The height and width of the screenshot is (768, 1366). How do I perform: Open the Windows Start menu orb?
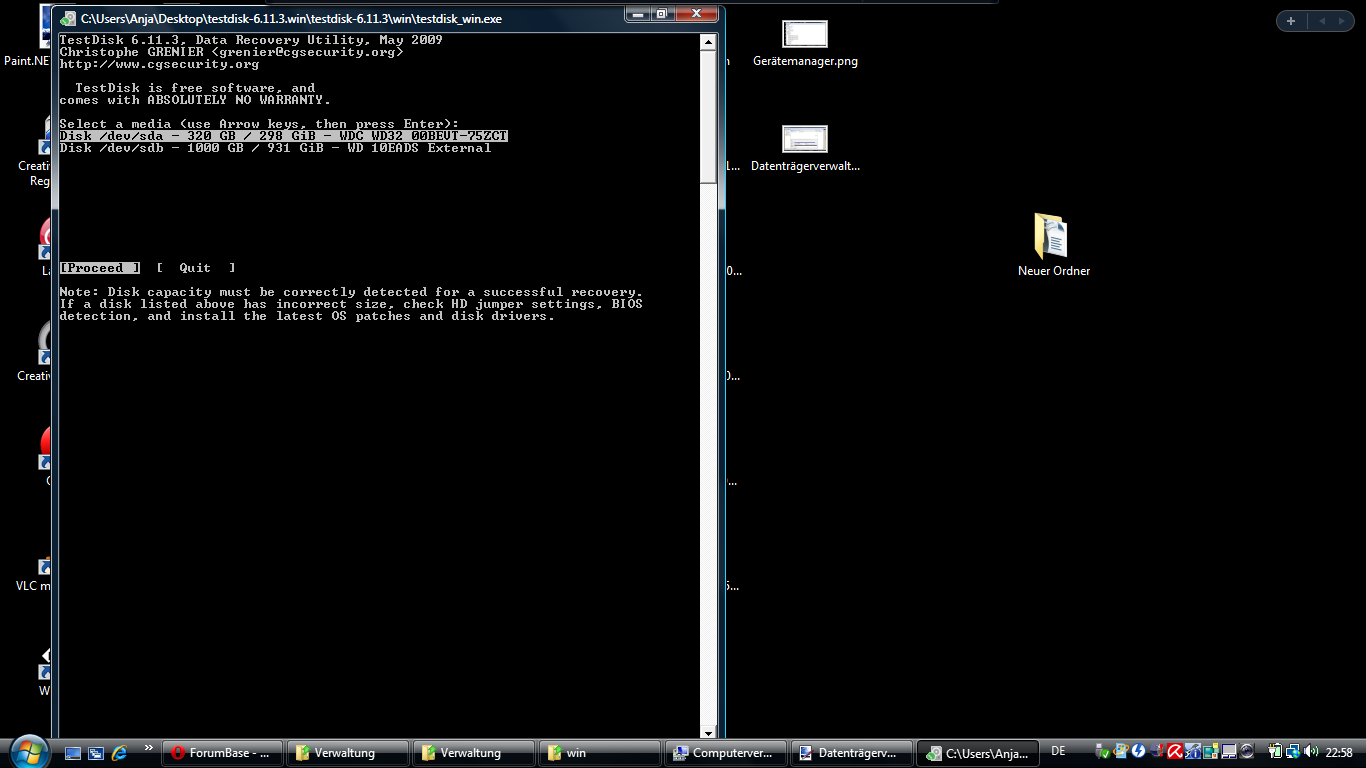tap(28, 750)
